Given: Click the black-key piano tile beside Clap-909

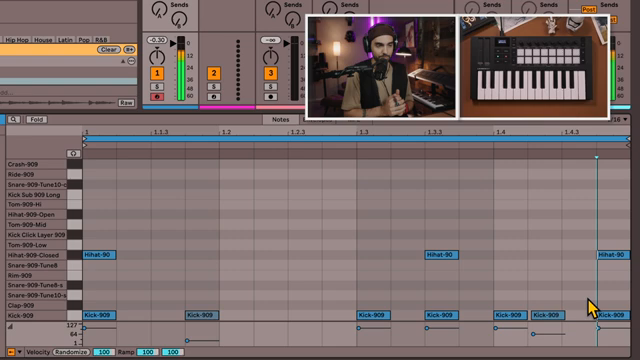Looking at the screenshot, I should pyautogui.click(x=74, y=305).
